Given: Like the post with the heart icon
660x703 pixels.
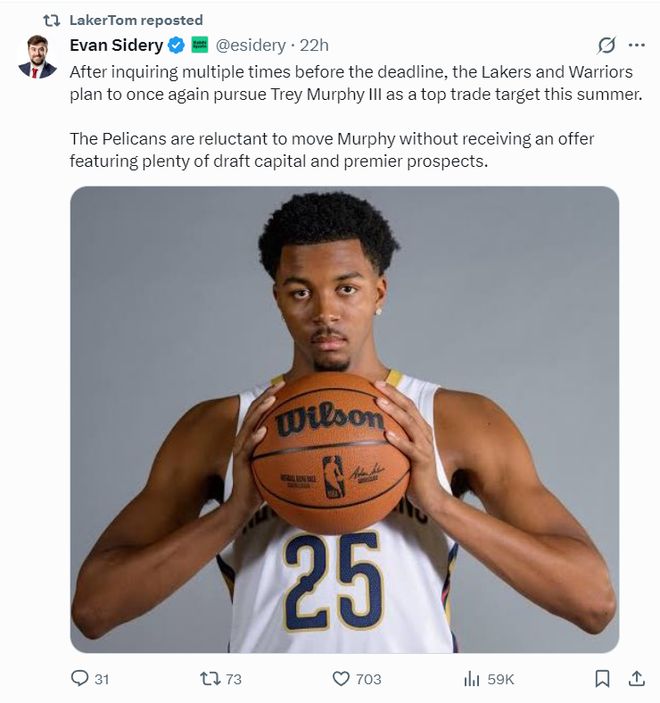Looking at the screenshot, I should click(341, 678).
